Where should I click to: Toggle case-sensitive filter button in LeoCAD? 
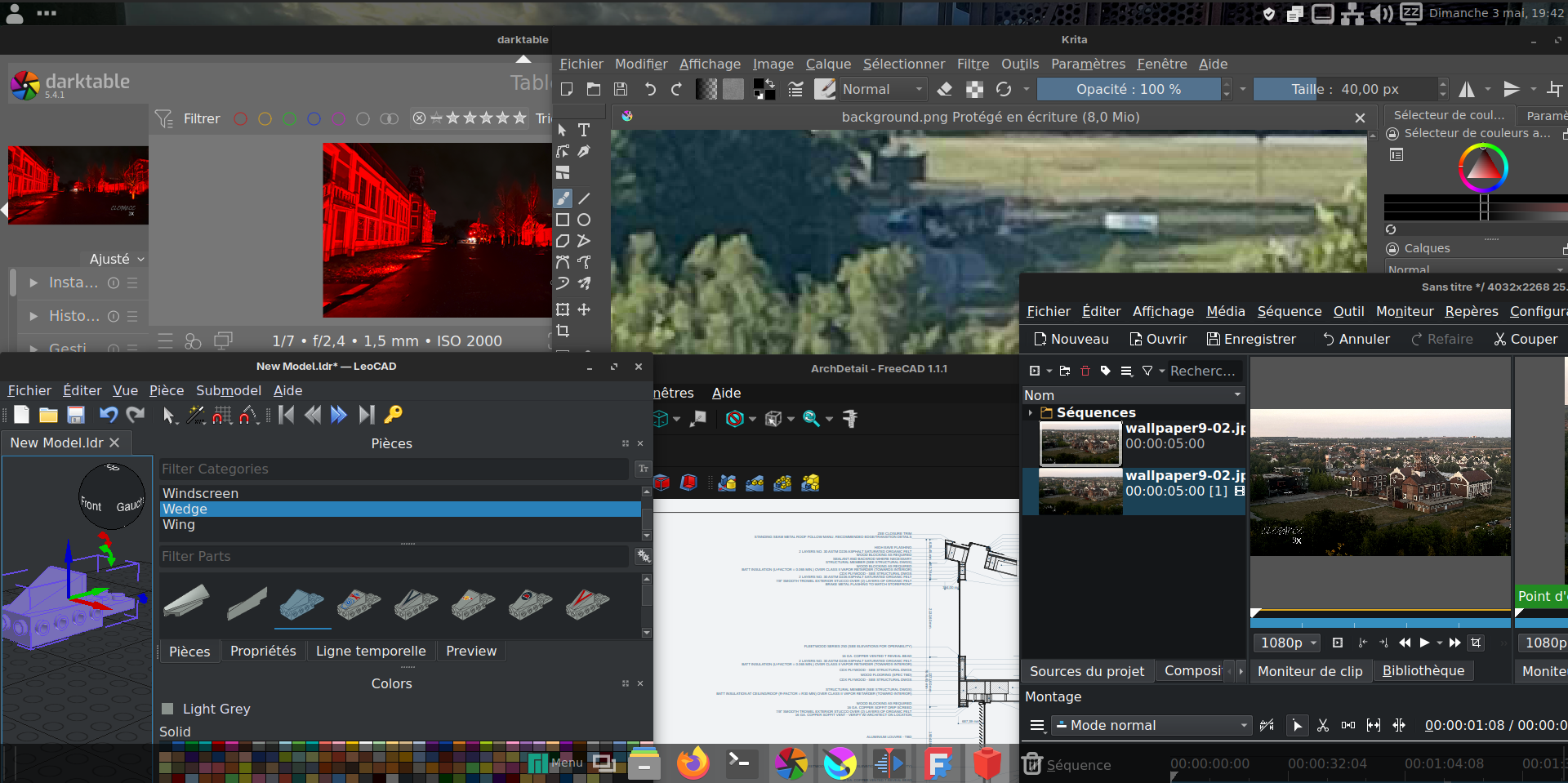[644, 469]
